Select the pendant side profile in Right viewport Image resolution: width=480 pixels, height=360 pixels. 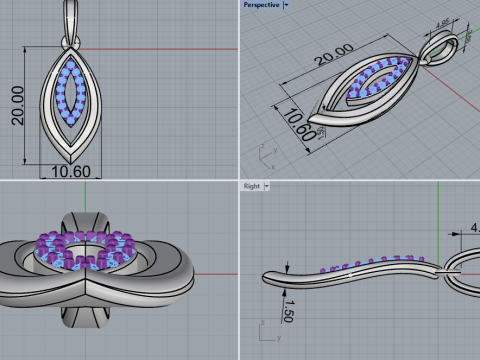click(352, 273)
